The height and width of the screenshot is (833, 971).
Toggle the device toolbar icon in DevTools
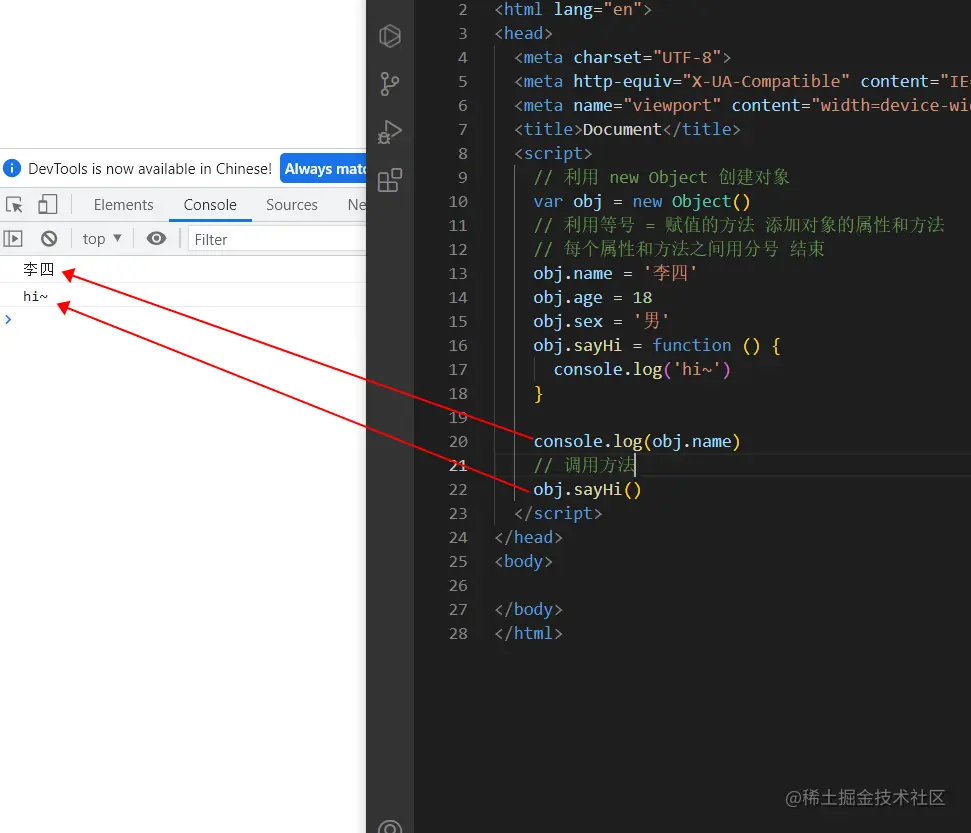(48, 204)
